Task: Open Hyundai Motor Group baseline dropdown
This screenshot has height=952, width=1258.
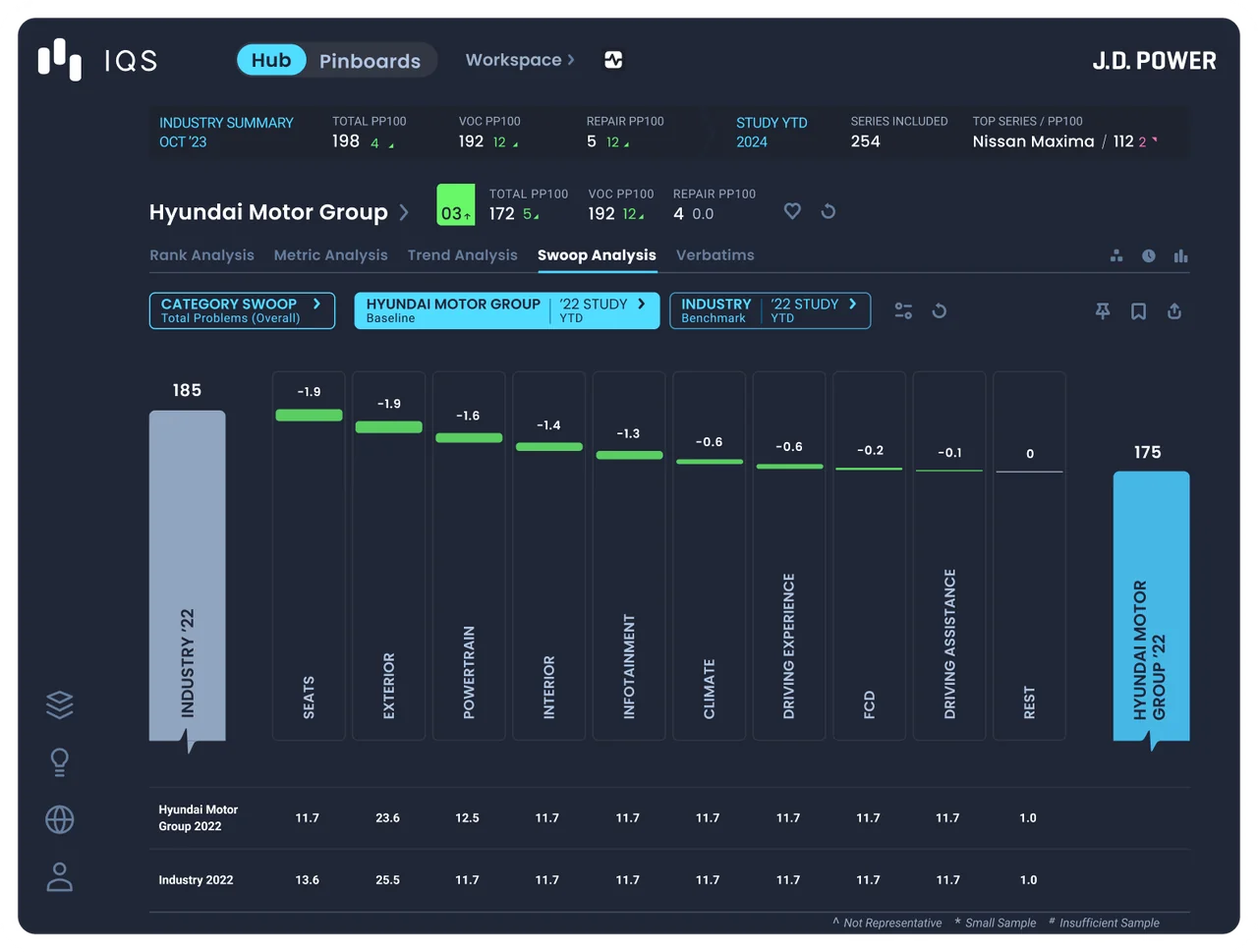Action: [507, 310]
